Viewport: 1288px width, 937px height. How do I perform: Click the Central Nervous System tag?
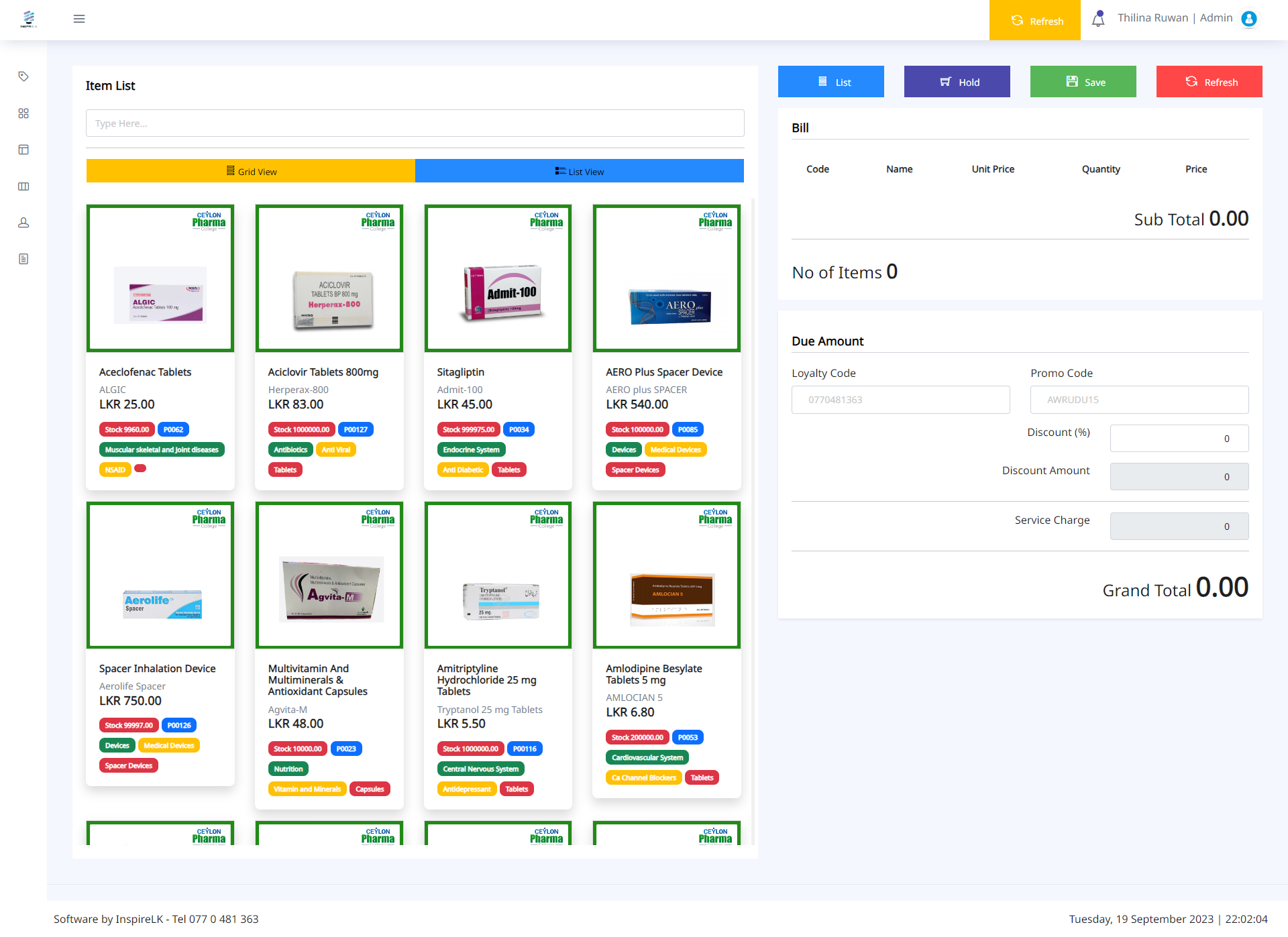click(481, 769)
